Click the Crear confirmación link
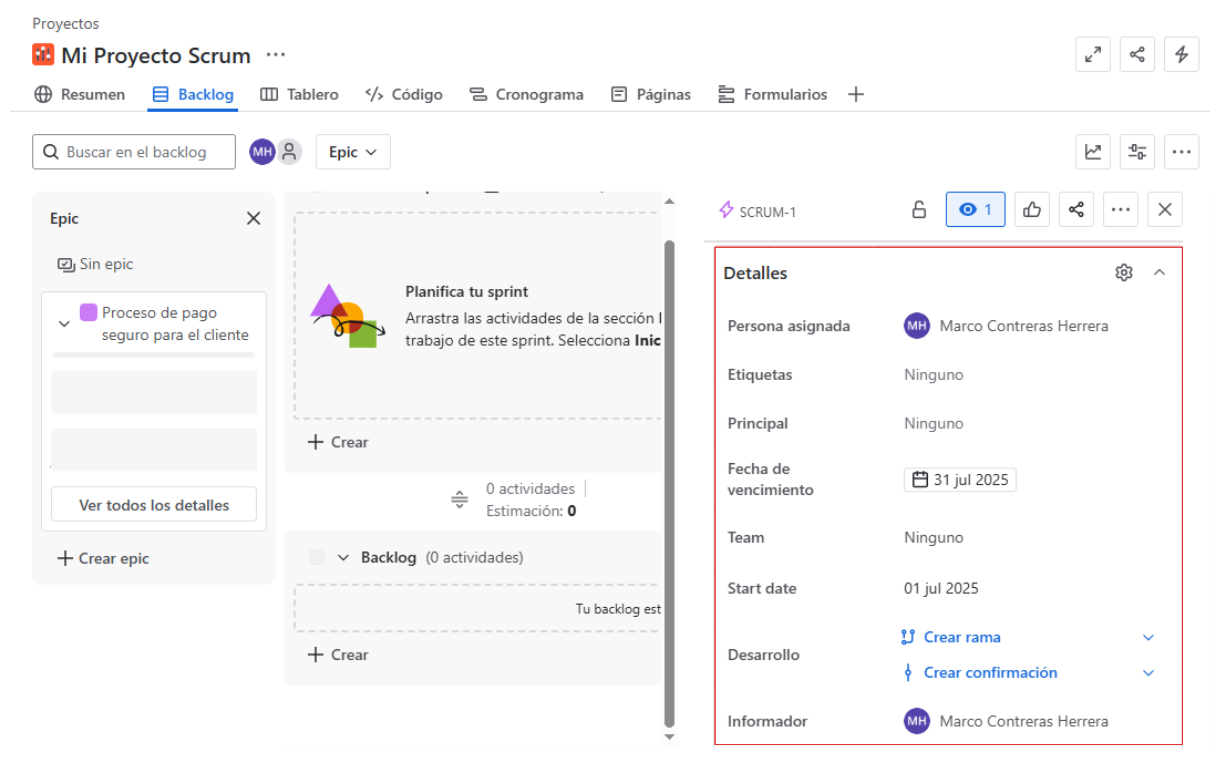 pyautogui.click(x=990, y=673)
